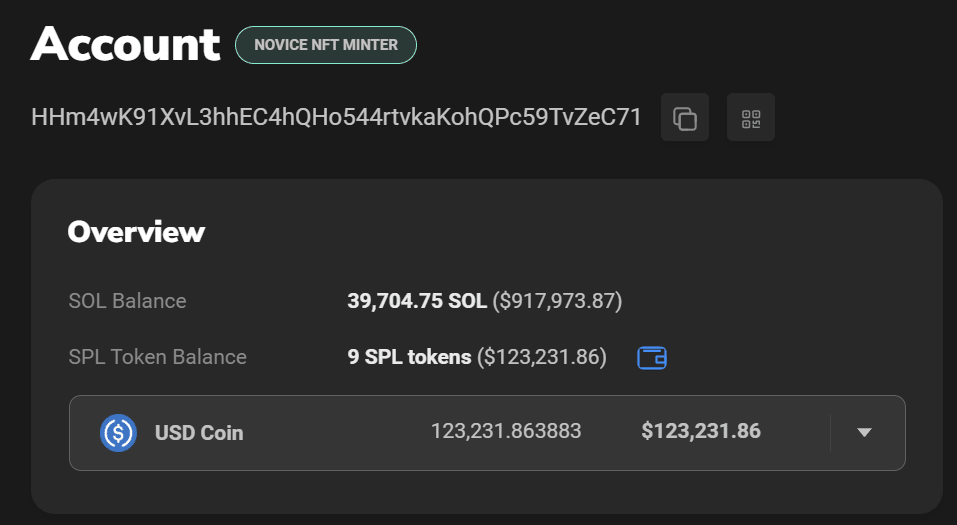Image resolution: width=957 pixels, height=525 pixels.
Task: Click the ($917,973.87) SOL dollar value
Action: [557, 301]
